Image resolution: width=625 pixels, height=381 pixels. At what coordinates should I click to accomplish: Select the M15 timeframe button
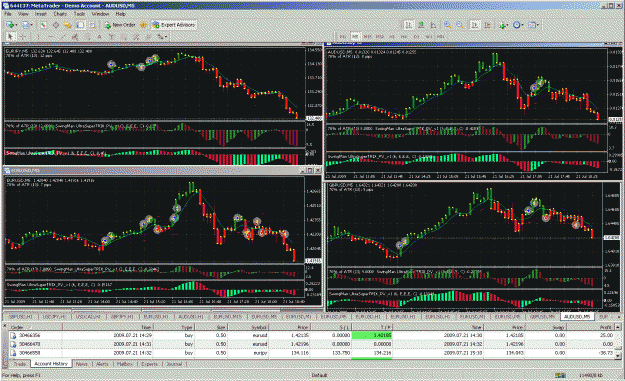pos(368,37)
